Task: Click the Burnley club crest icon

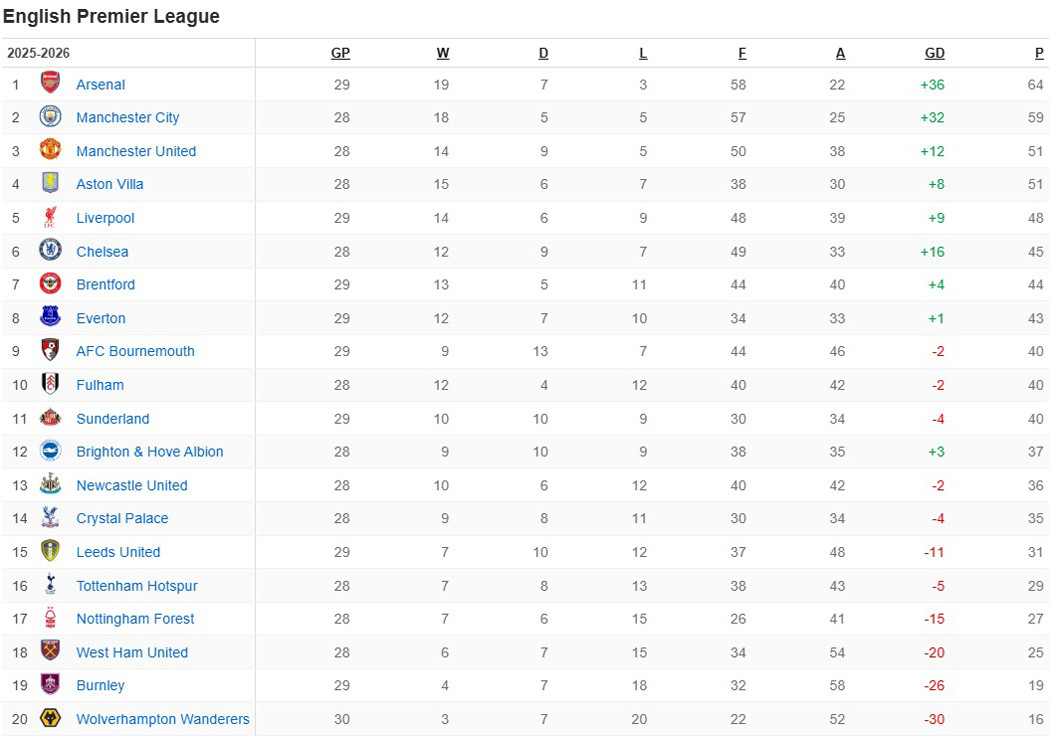Action: pyautogui.click(x=50, y=685)
